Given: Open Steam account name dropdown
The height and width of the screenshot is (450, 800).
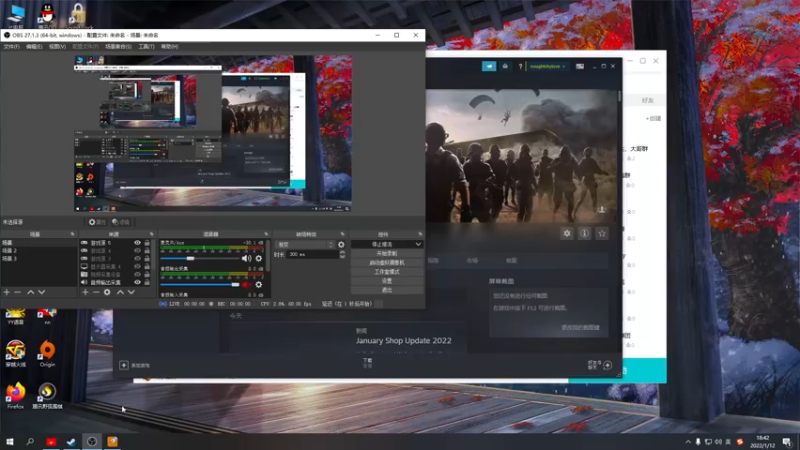Looking at the screenshot, I should click(547, 66).
